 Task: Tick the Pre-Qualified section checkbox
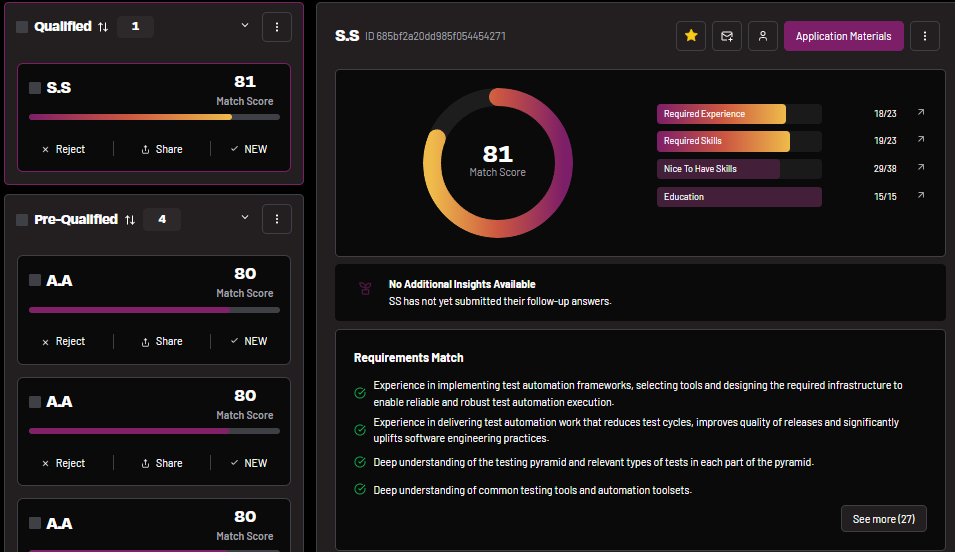tap(22, 220)
